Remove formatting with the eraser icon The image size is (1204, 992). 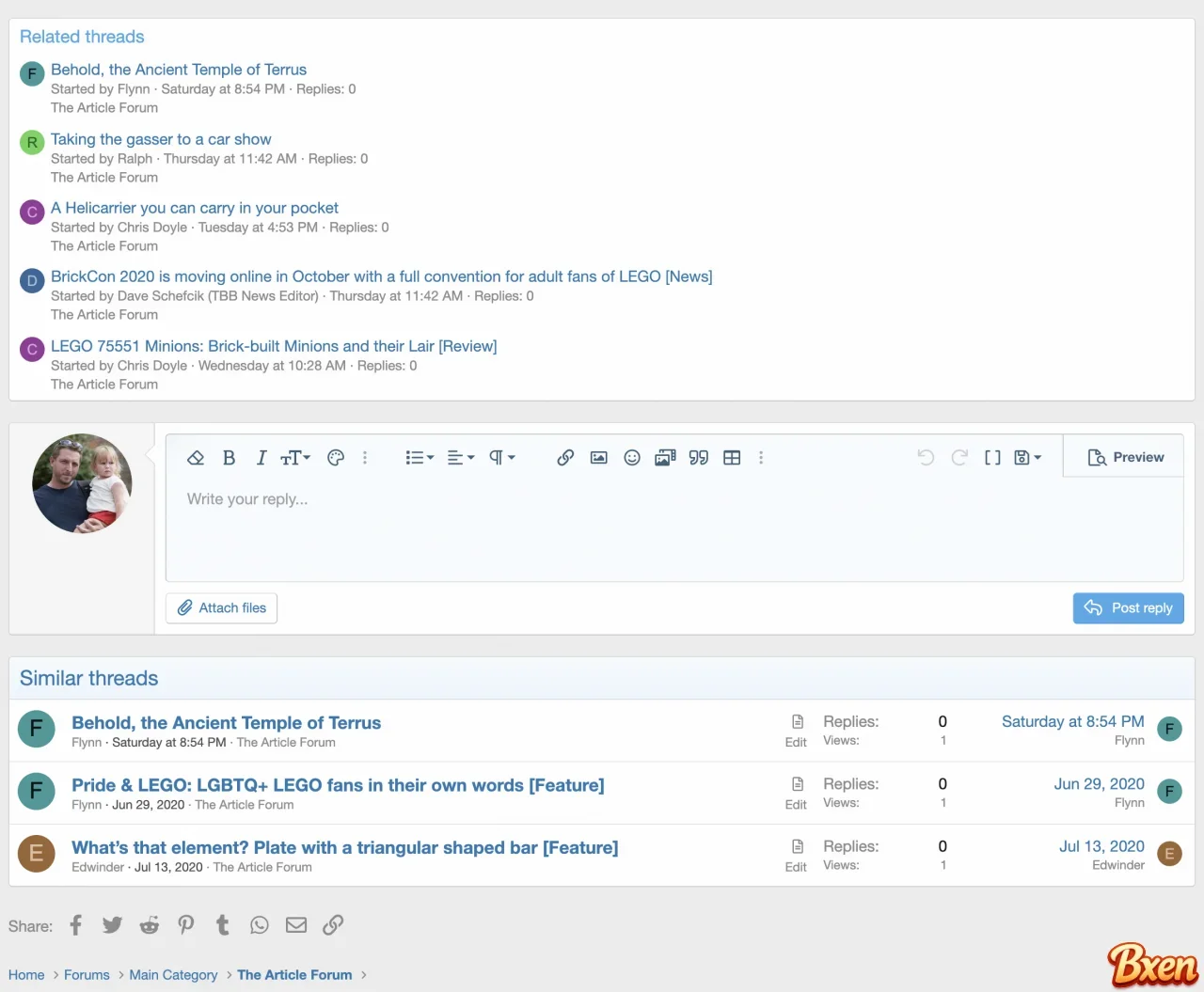(196, 458)
